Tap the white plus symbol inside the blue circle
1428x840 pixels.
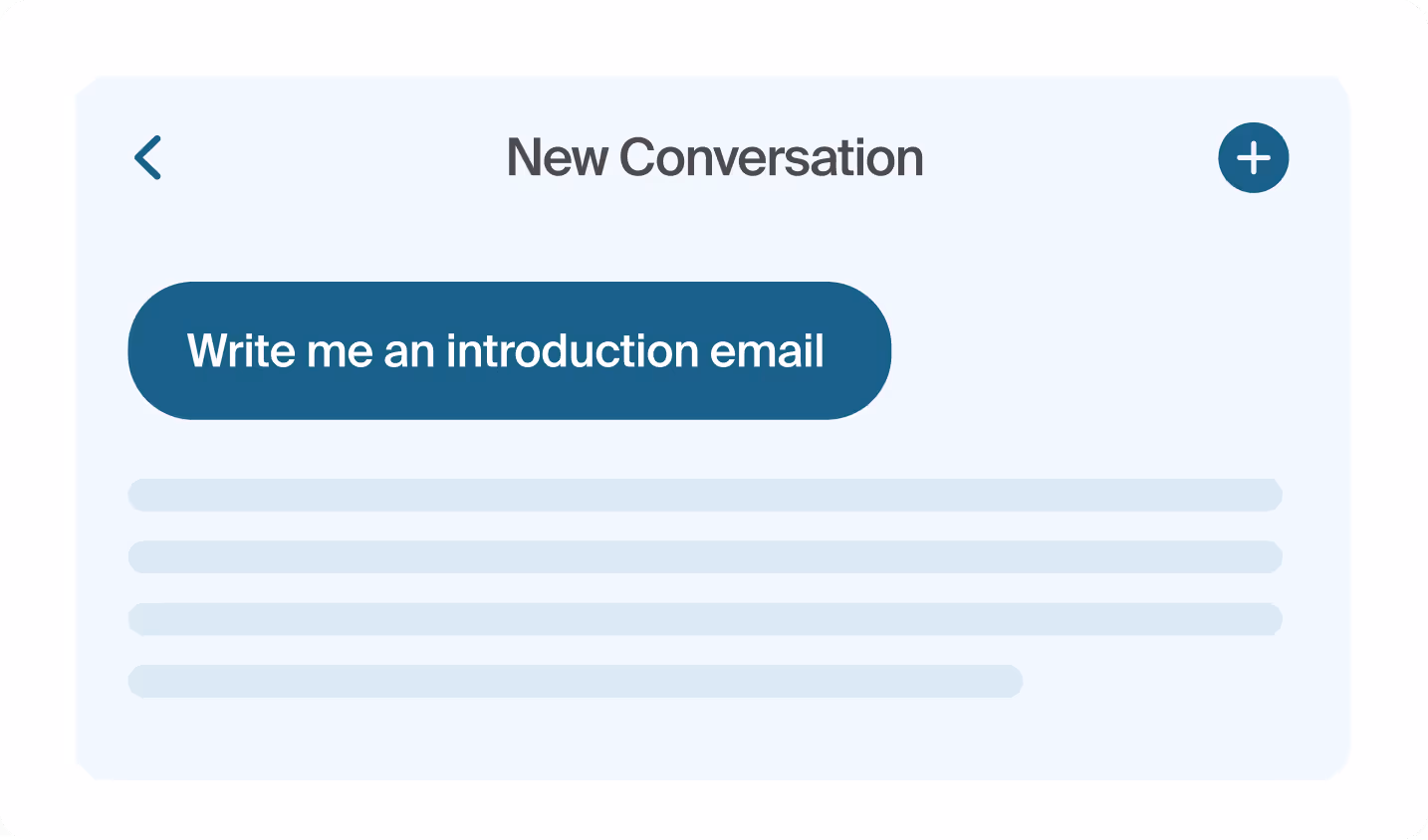tap(1254, 158)
